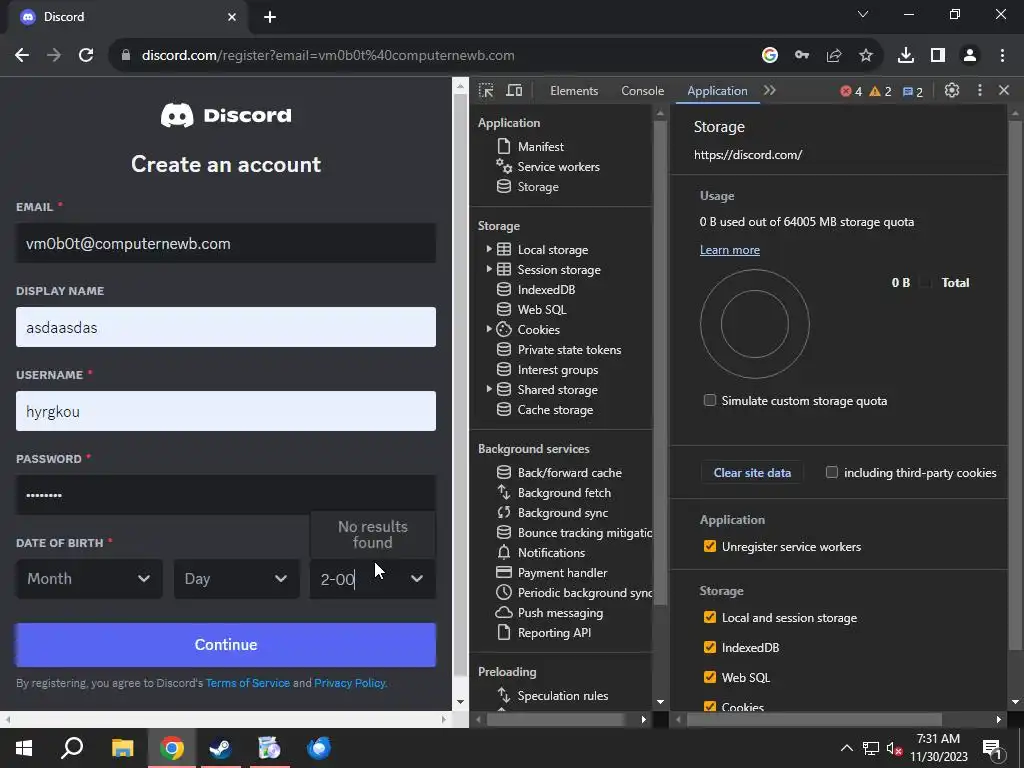The height and width of the screenshot is (768, 1024).
Task: Click the Clear site data button
Action: click(x=752, y=473)
